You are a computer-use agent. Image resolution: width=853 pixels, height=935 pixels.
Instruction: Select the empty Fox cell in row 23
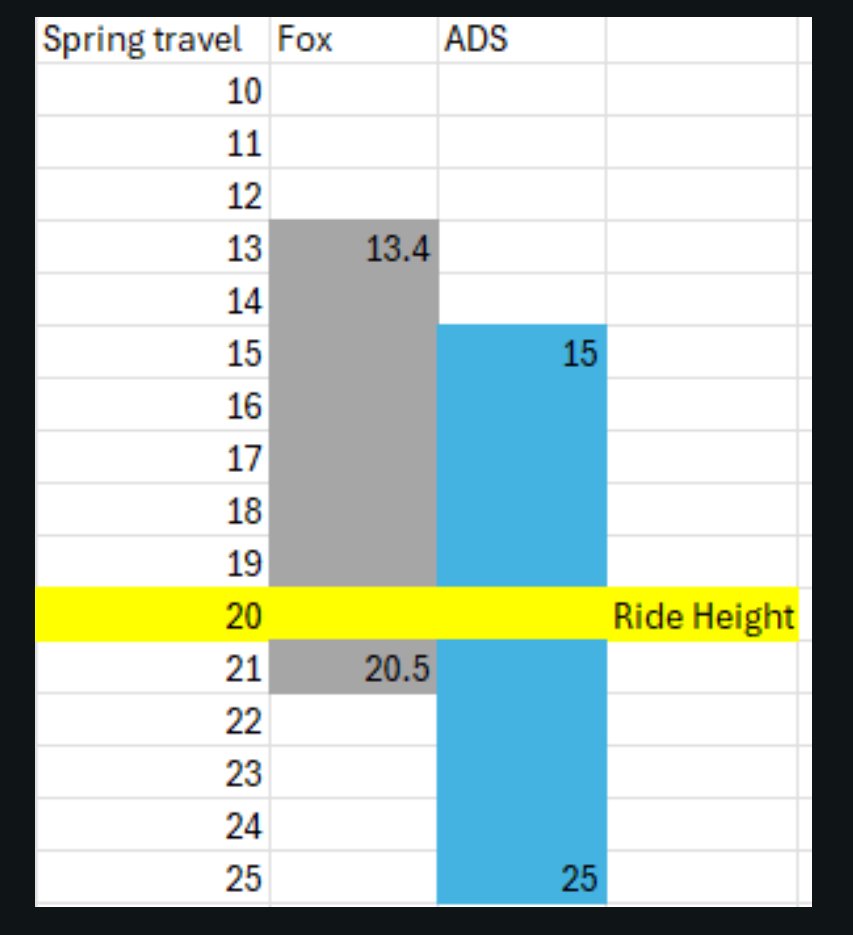pyautogui.click(x=354, y=772)
